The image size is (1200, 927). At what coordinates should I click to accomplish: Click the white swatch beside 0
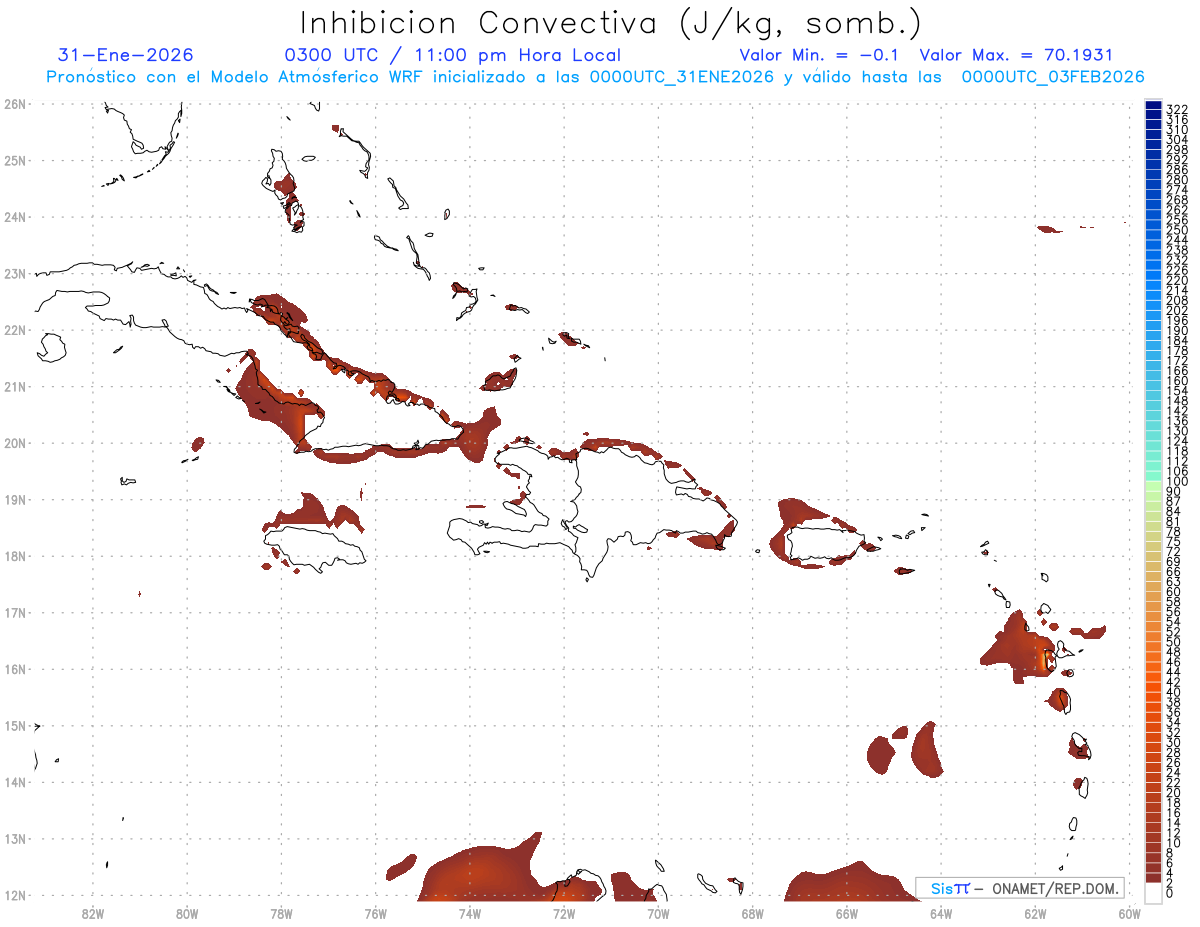coord(1153,892)
